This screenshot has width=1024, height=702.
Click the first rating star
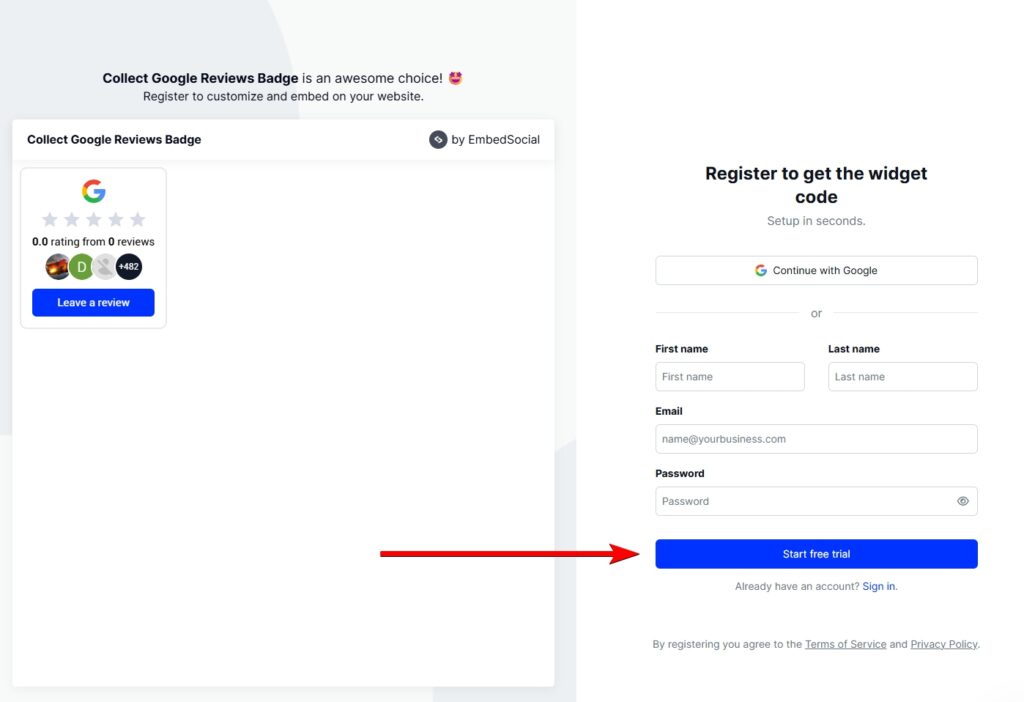(50, 219)
